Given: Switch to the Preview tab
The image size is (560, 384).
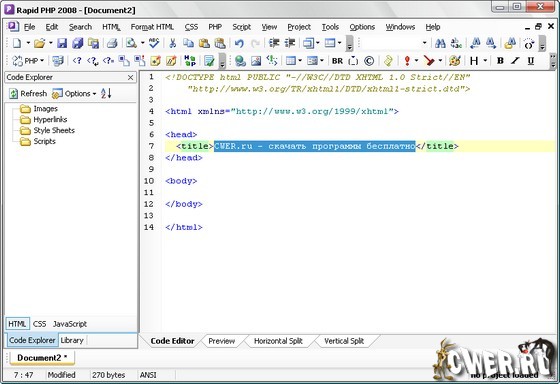Looking at the screenshot, I should [221, 341].
